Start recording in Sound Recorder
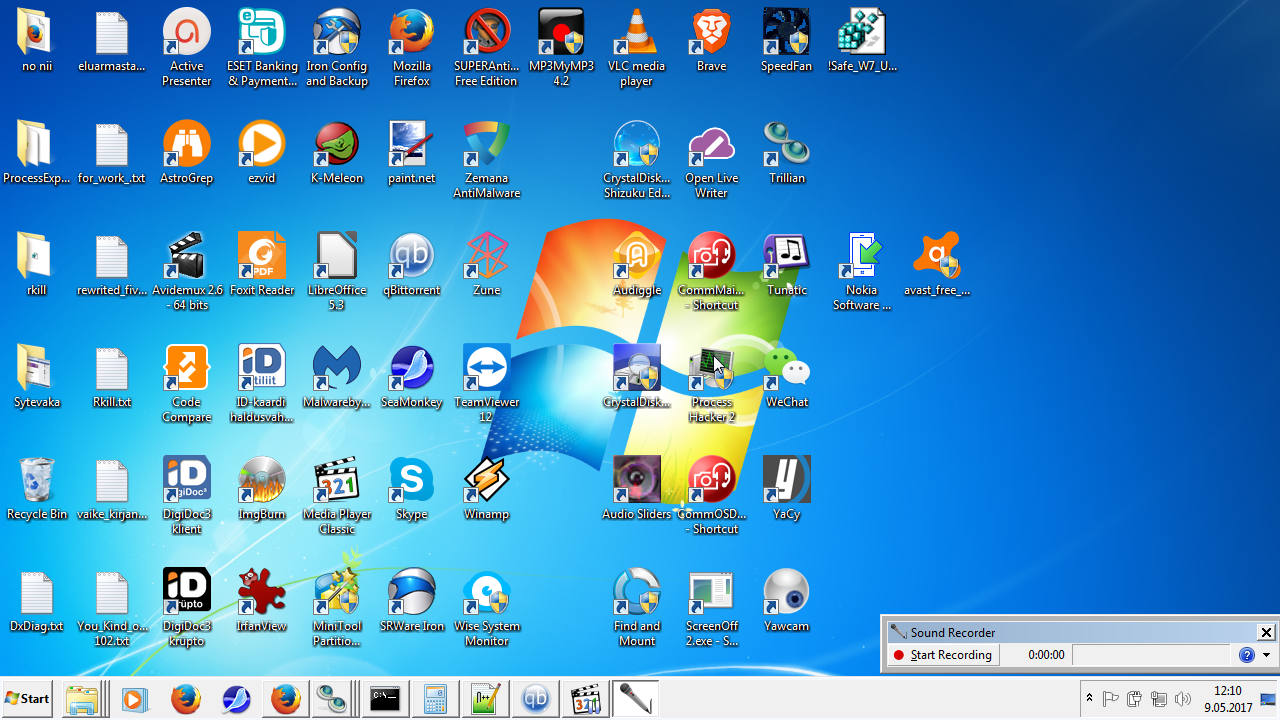The image size is (1280, 720). coord(944,655)
